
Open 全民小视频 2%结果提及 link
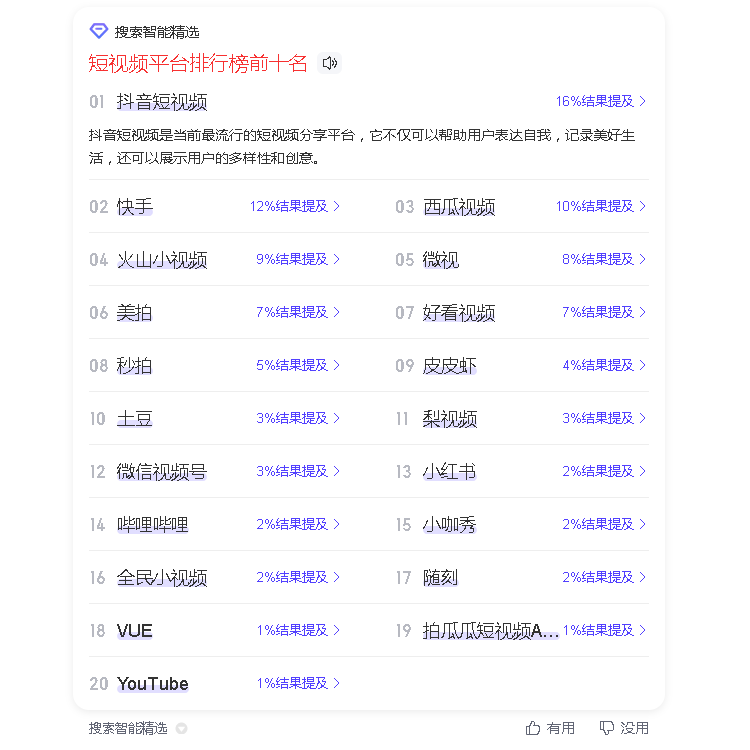pyautogui.click(x=298, y=578)
